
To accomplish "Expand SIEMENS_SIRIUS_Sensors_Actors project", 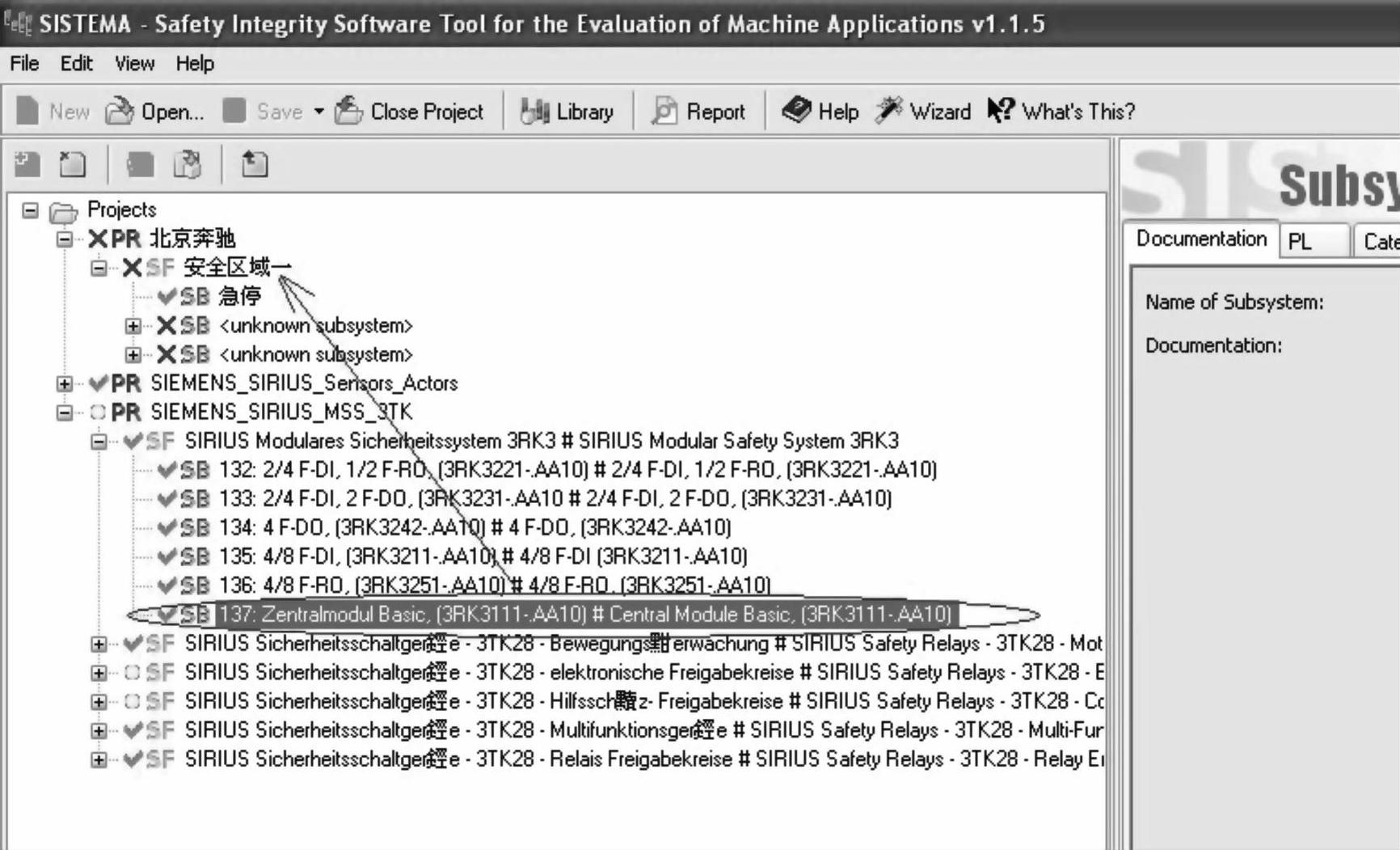I will pyautogui.click(x=65, y=383).
